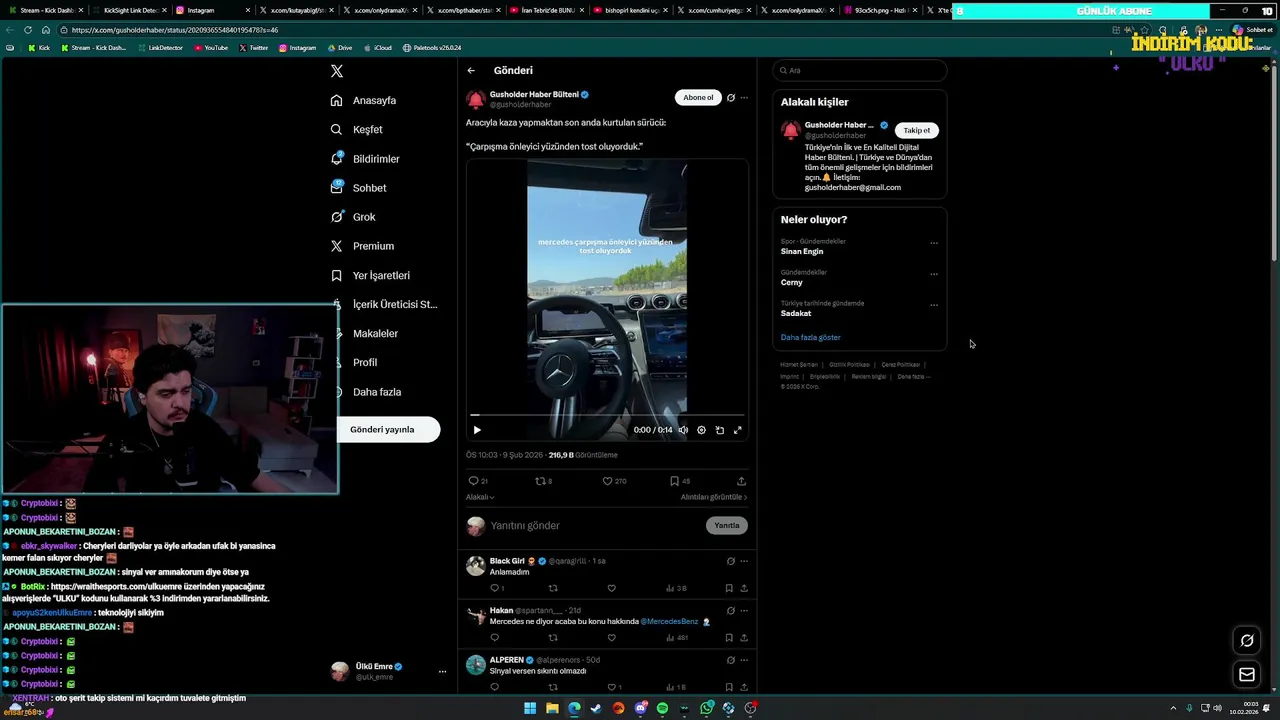Bookmark the main post (45 bookmarks)
The height and width of the screenshot is (720, 1280).
coord(680,481)
